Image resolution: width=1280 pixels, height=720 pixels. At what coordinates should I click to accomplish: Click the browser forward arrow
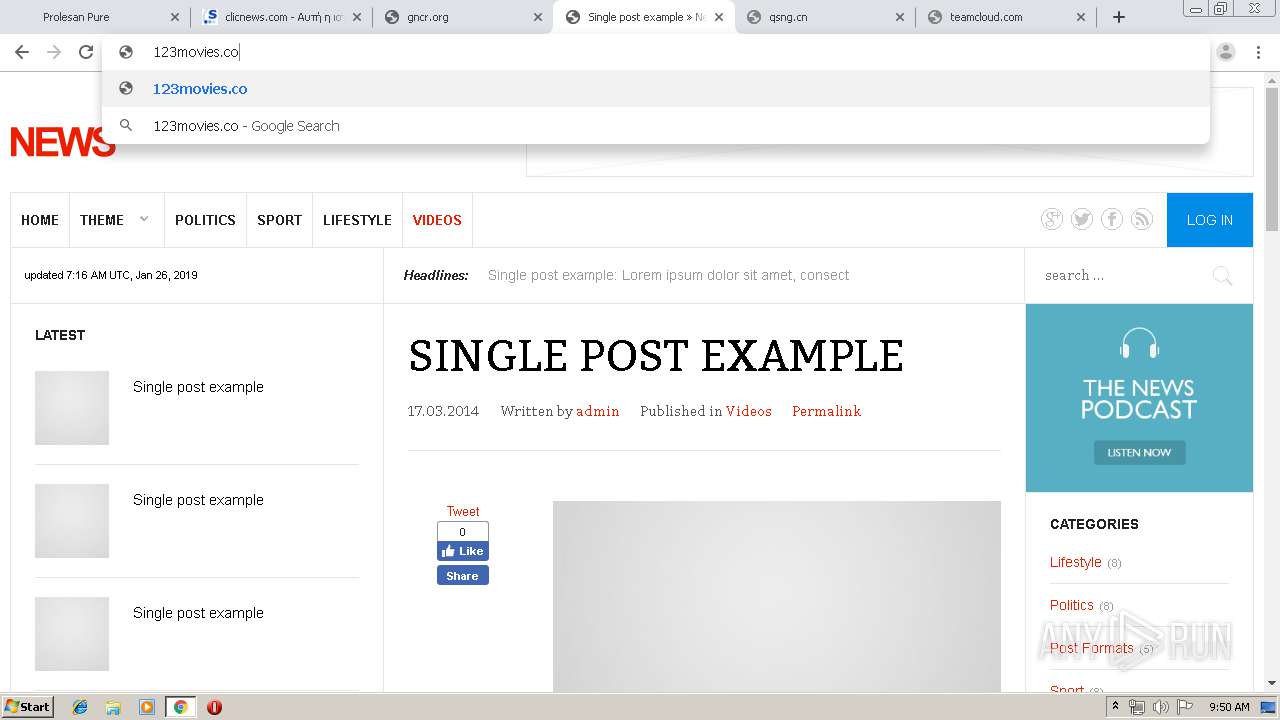(x=54, y=52)
